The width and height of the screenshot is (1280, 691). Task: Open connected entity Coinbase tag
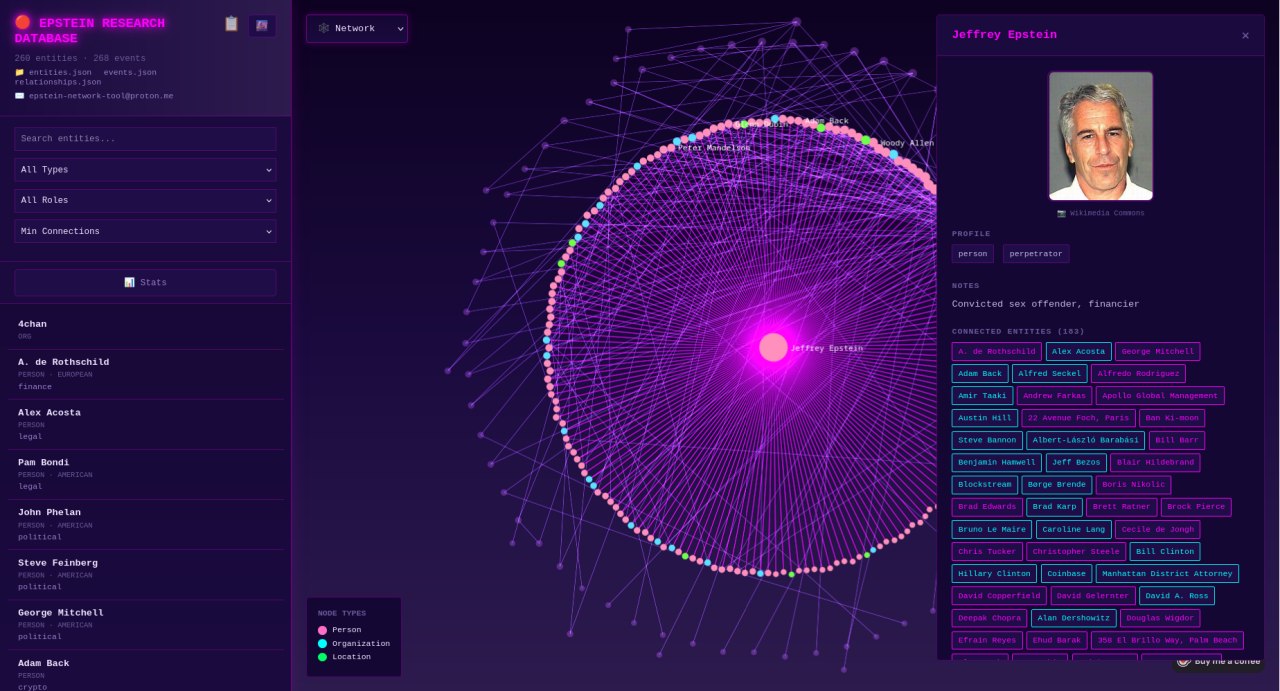point(1066,573)
